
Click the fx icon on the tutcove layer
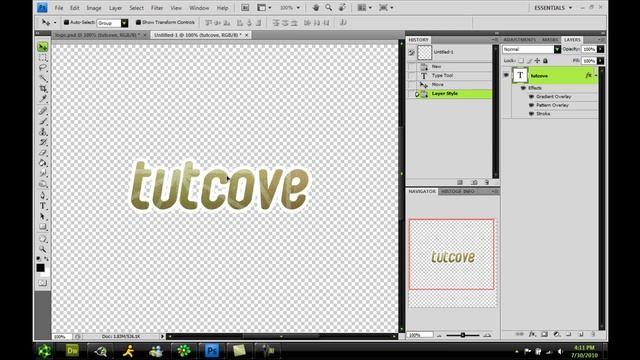pyautogui.click(x=588, y=76)
